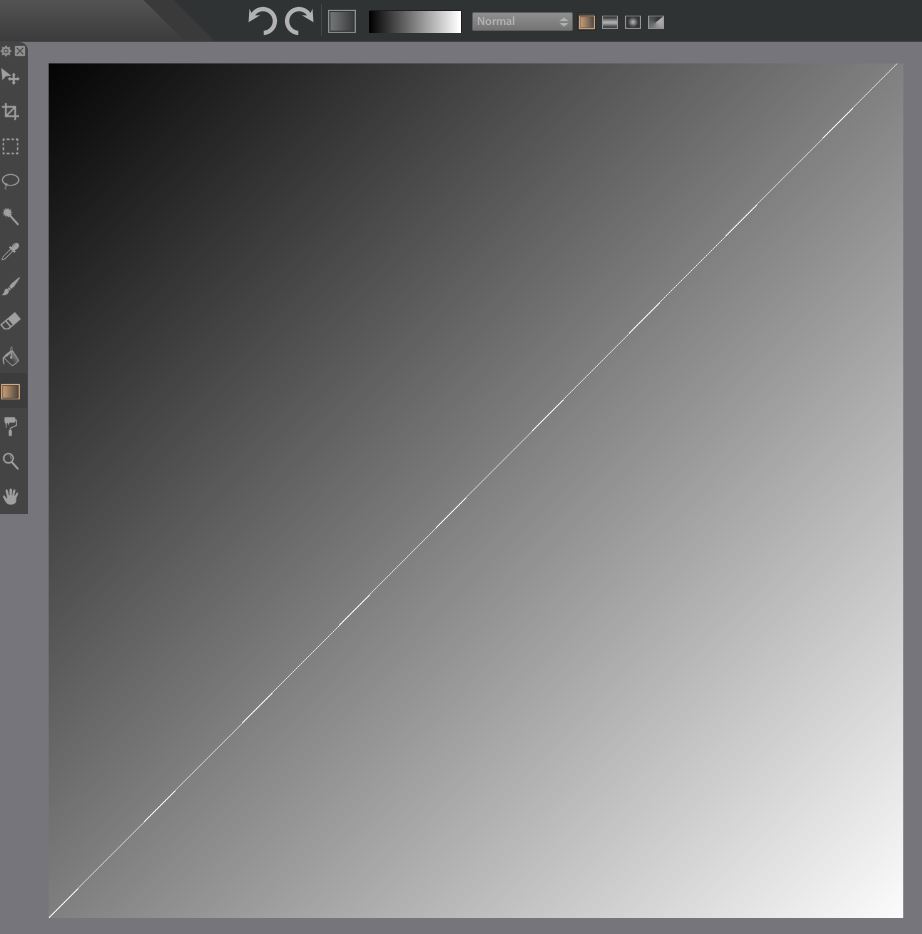Close the toolbox panel
Image resolution: width=922 pixels, height=934 pixels.
[x=20, y=51]
